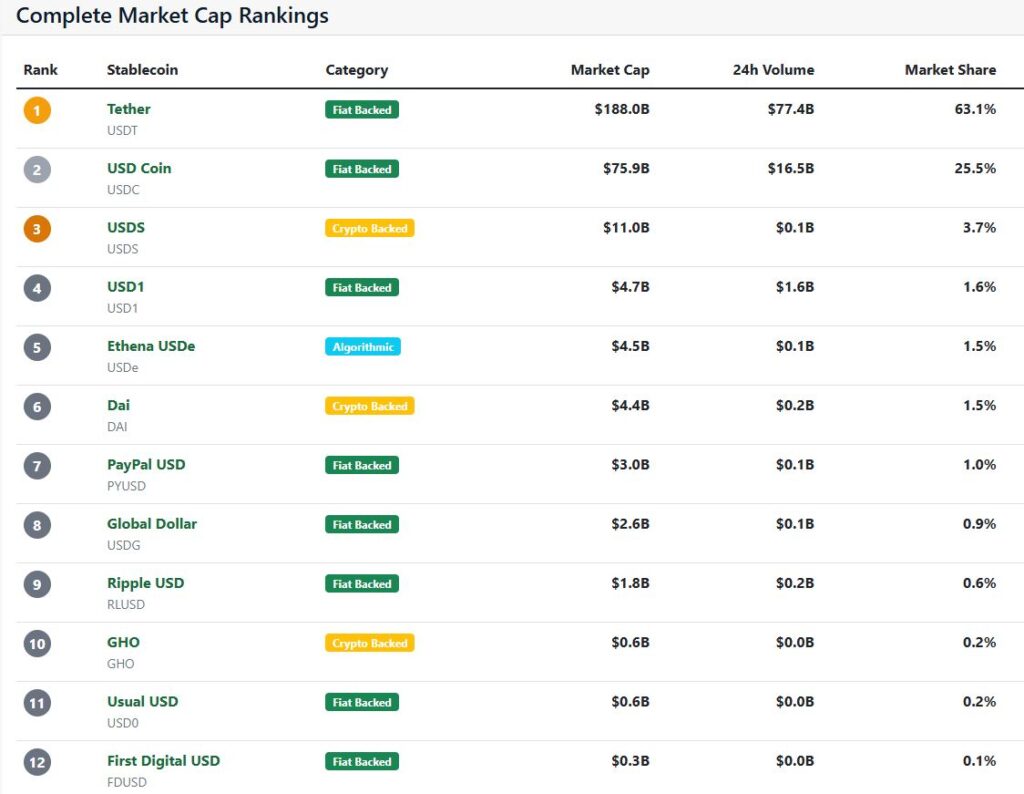Select the $1.6B volume value
This screenshot has width=1024, height=794.
(x=795, y=287)
